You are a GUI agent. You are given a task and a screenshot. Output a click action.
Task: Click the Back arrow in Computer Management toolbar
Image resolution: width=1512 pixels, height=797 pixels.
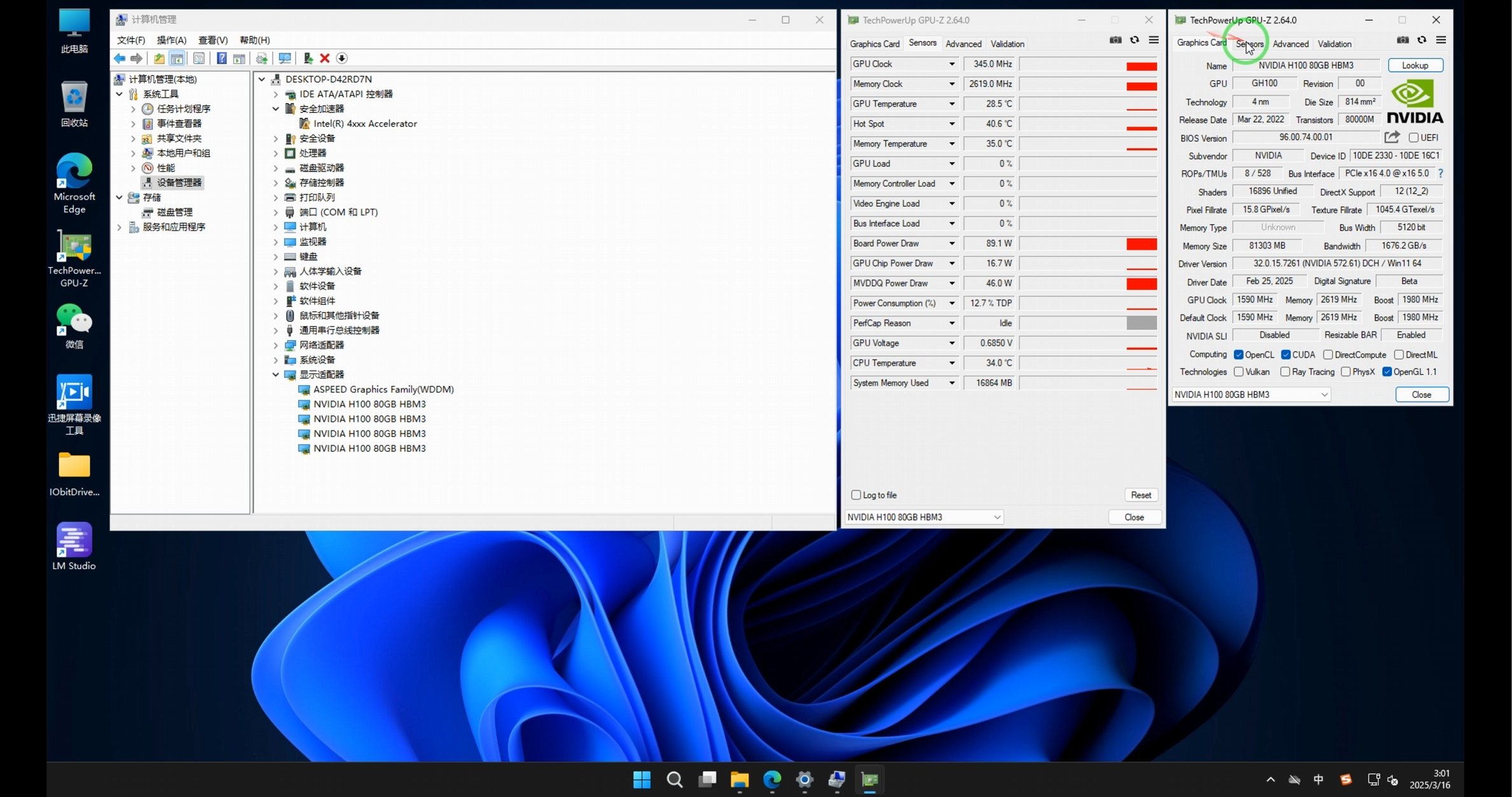pos(120,58)
